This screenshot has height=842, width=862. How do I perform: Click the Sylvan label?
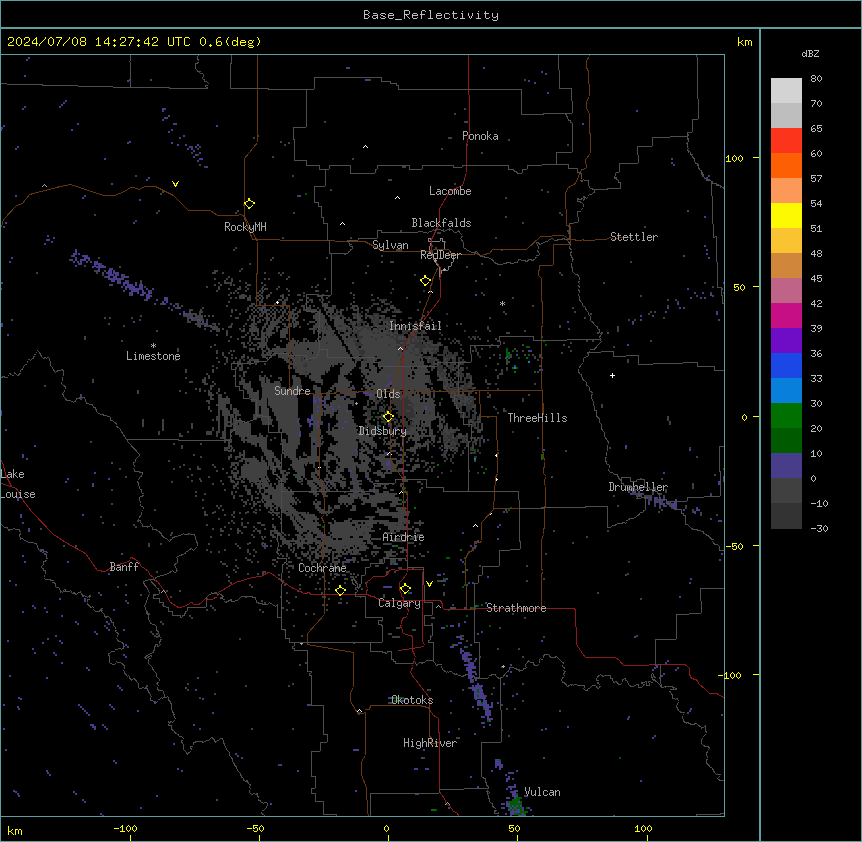(390, 245)
